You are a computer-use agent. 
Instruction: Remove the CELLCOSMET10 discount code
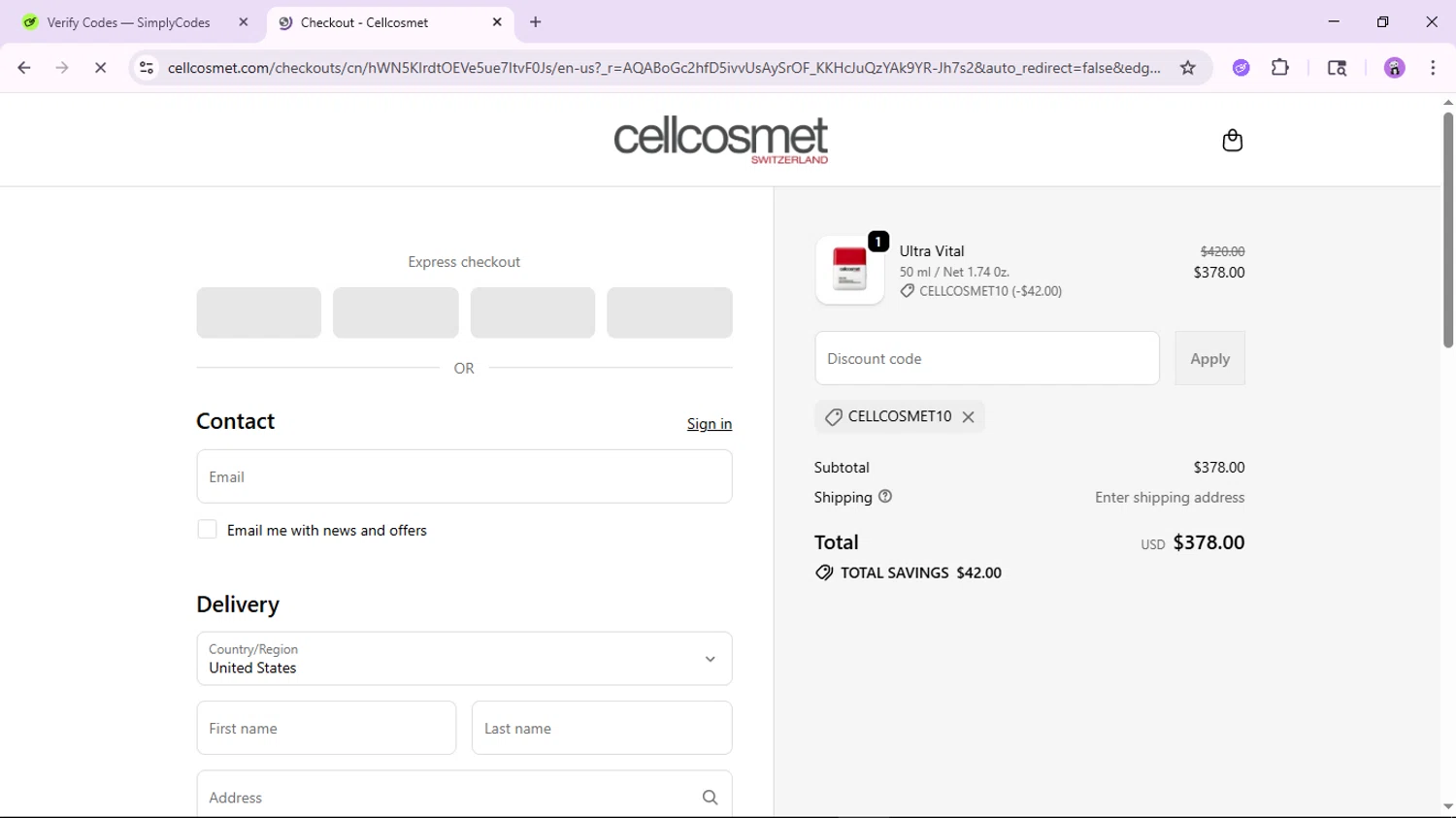[x=968, y=417]
